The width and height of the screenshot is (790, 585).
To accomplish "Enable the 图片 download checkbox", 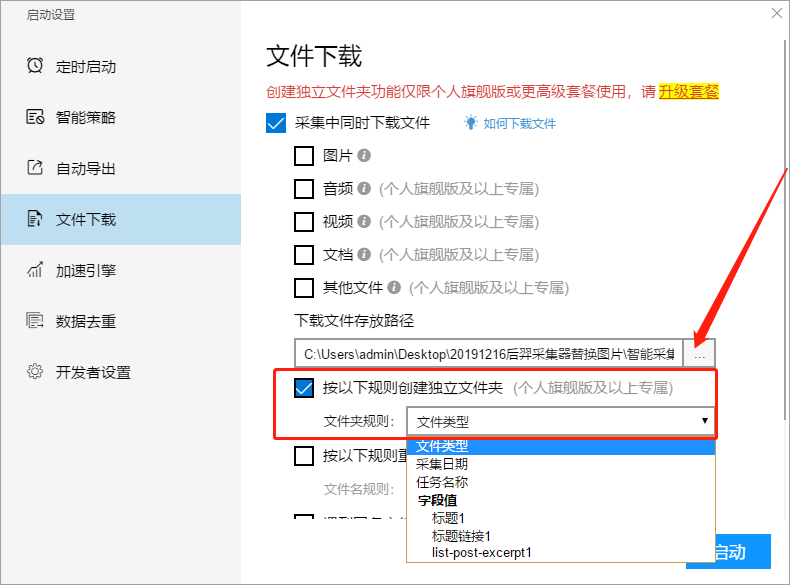I will 304,156.
